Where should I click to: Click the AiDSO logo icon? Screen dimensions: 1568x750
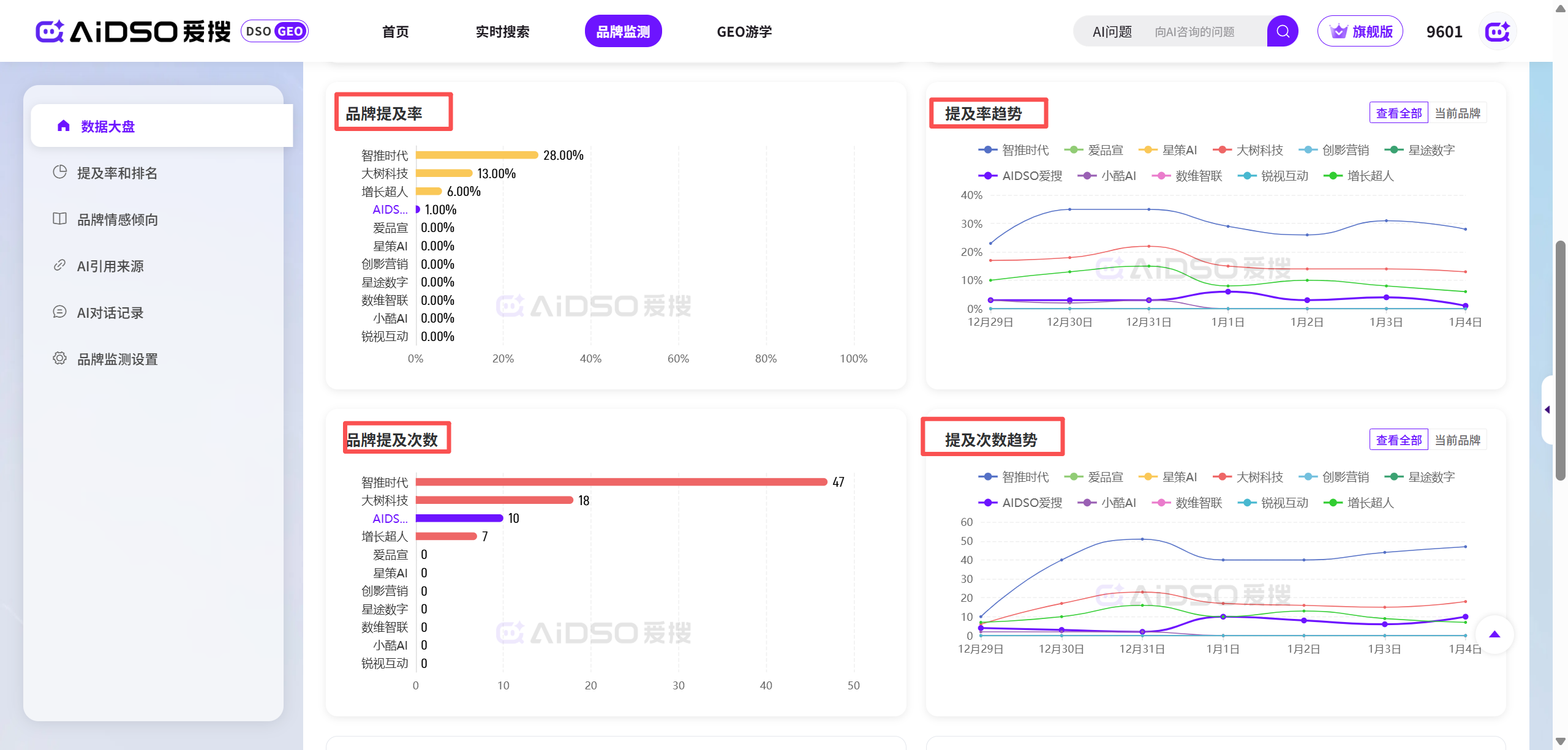(x=50, y=31)
